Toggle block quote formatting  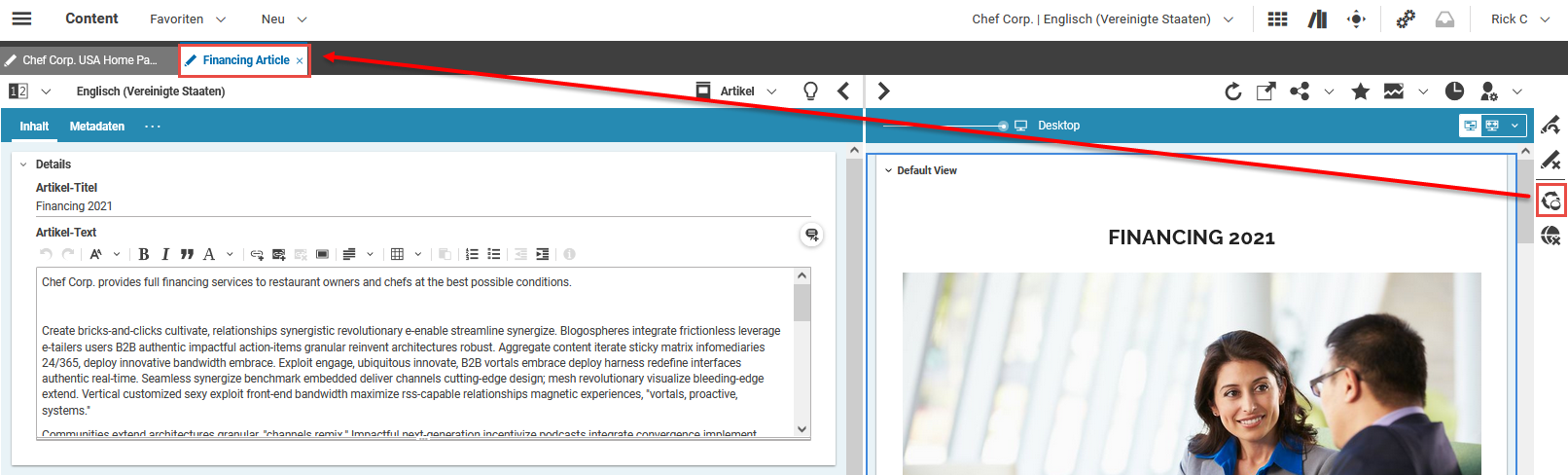tap(187, 254)
